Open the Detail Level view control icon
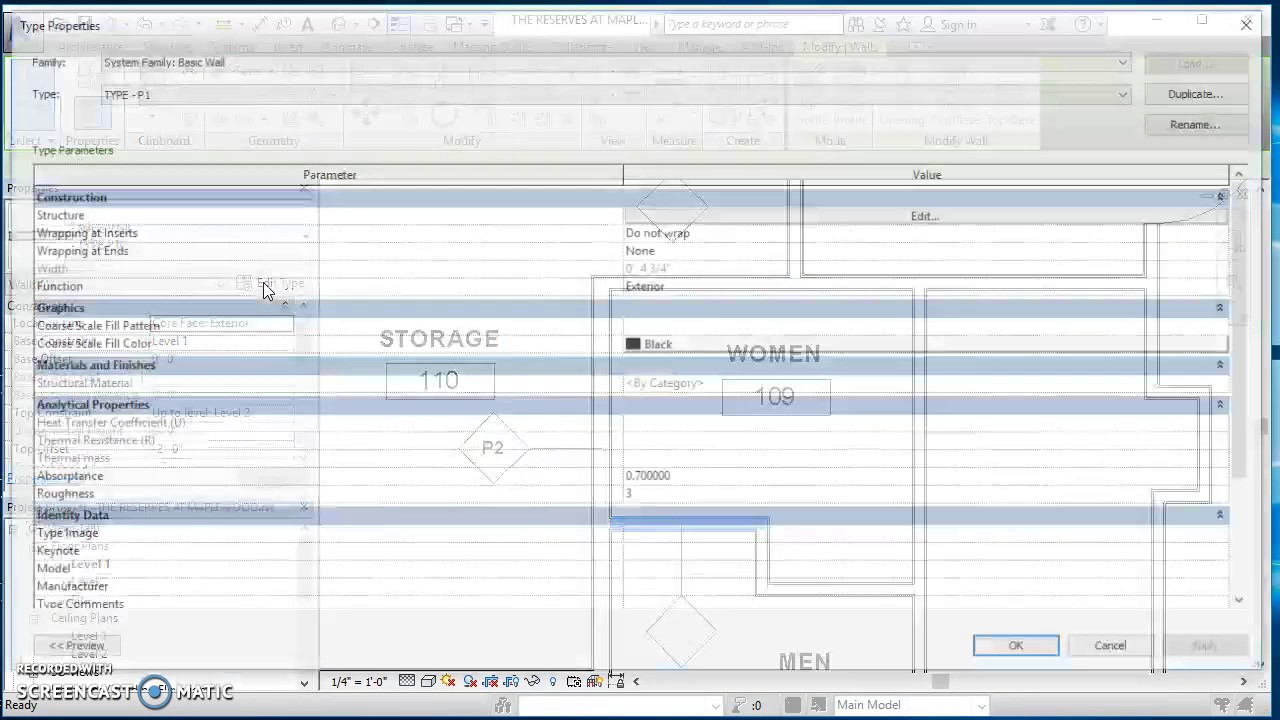 tap(407, 681)
